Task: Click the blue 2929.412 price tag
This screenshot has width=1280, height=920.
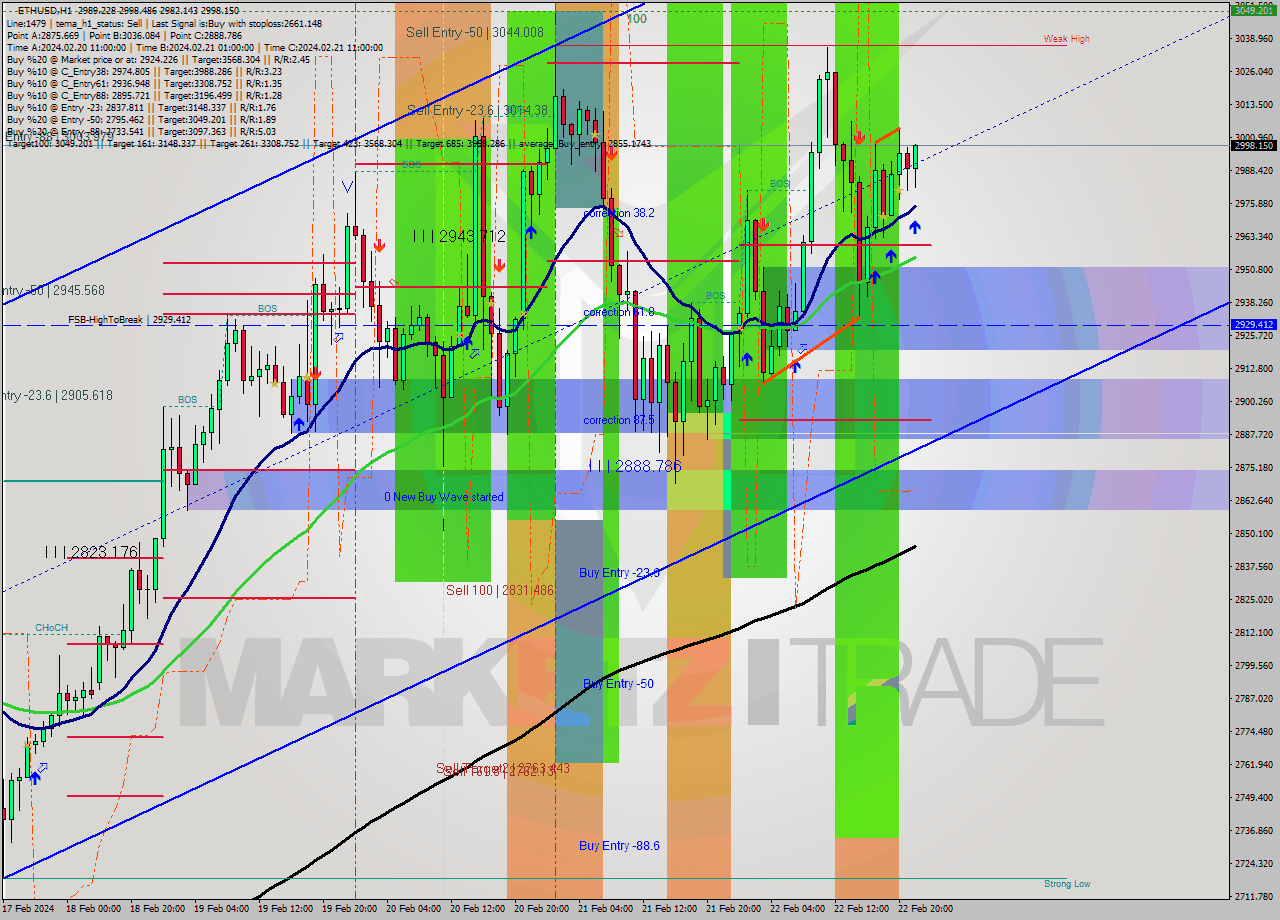Action: pos(1254,325)
